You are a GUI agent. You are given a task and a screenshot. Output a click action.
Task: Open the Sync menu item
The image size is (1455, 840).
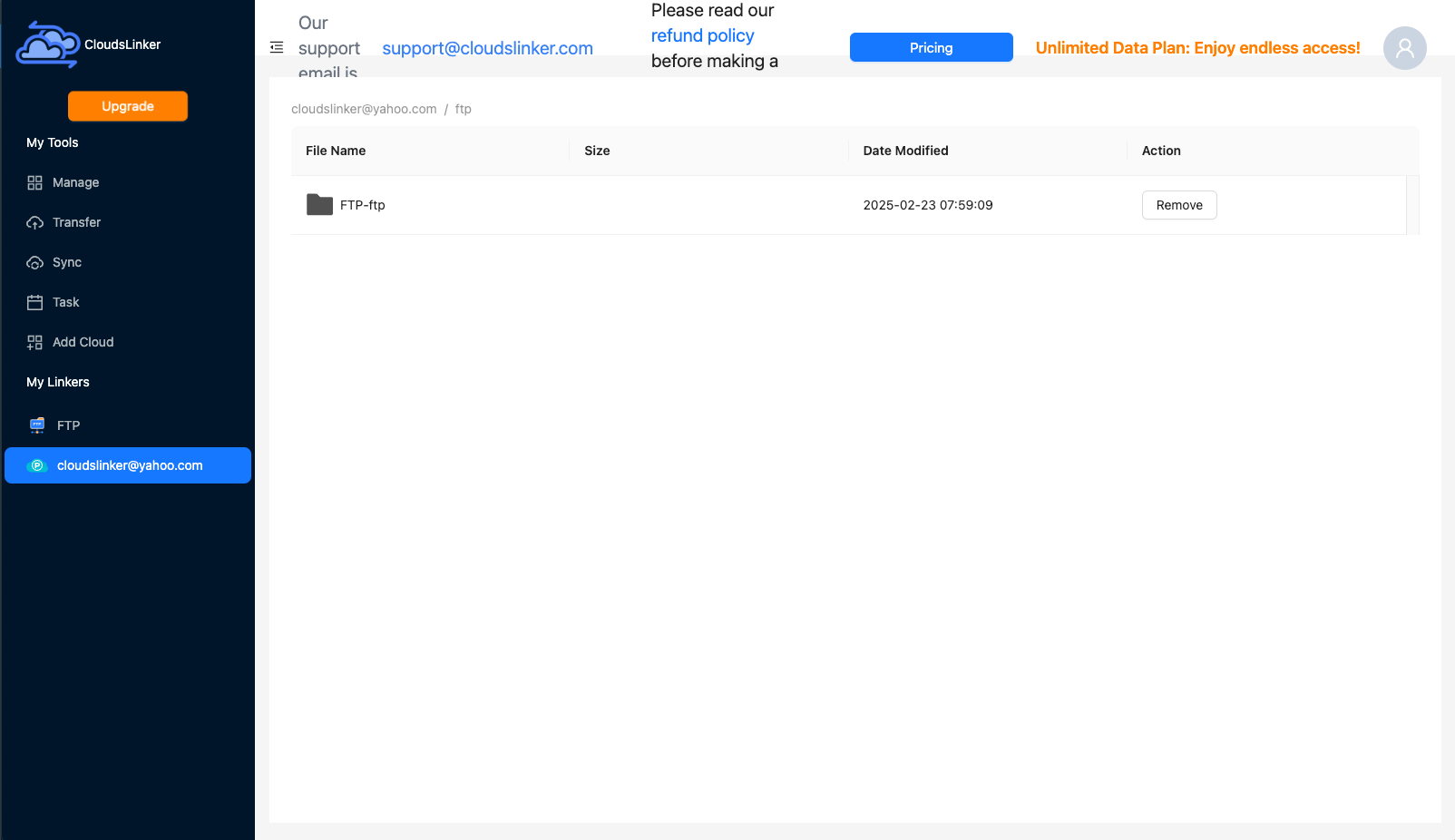[128, 262]
